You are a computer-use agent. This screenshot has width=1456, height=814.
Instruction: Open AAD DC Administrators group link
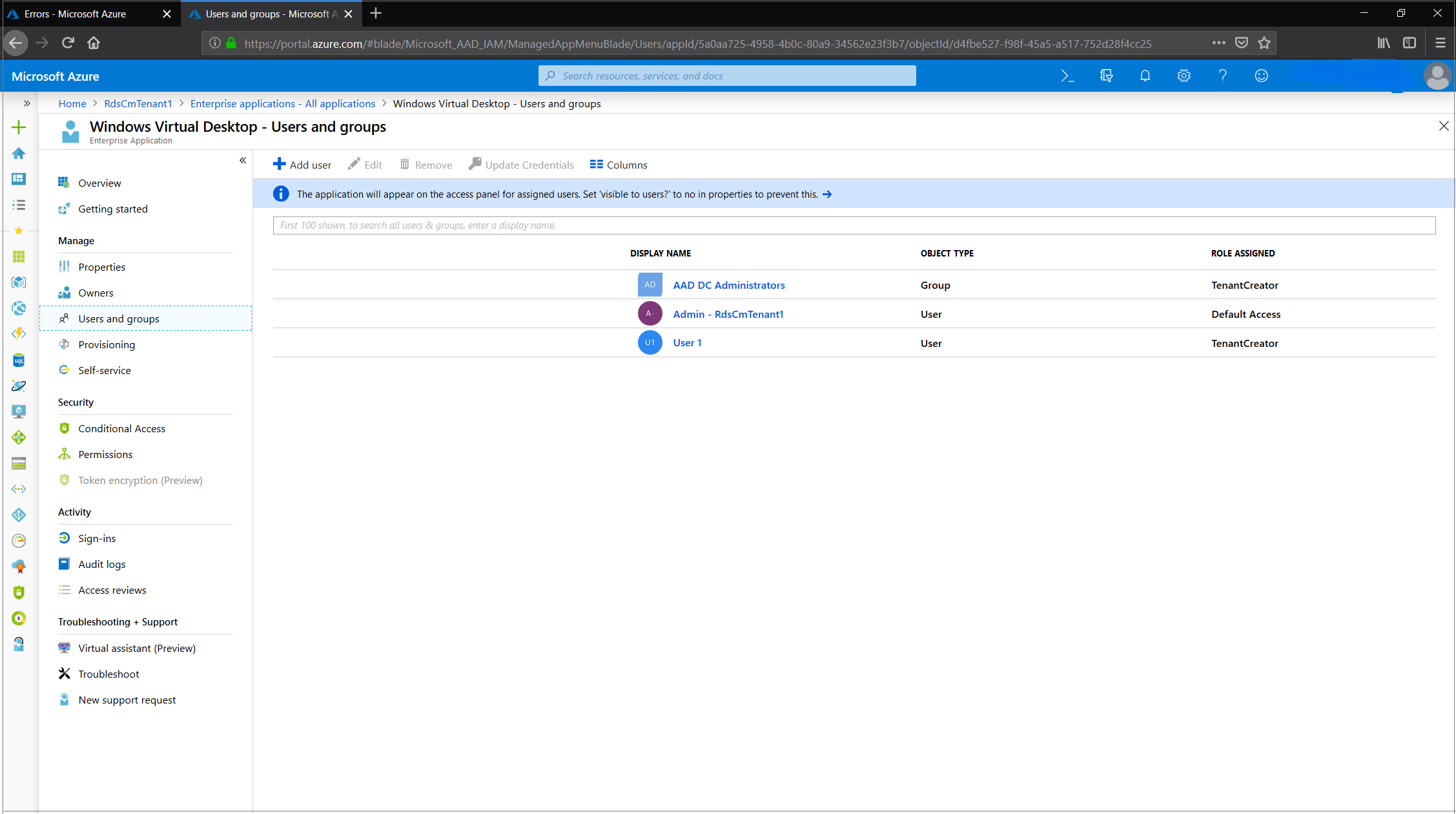(729, 285)
